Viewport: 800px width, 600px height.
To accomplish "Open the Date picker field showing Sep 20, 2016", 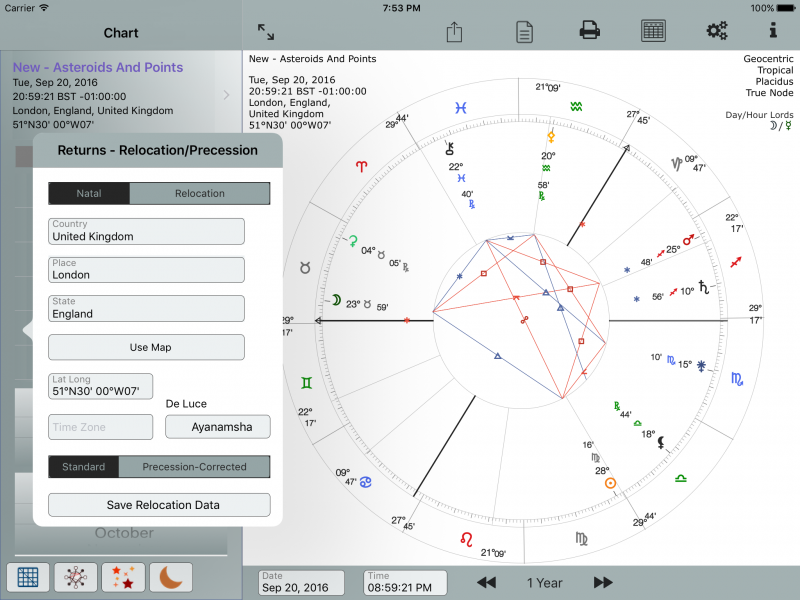I will pos(301,582).
